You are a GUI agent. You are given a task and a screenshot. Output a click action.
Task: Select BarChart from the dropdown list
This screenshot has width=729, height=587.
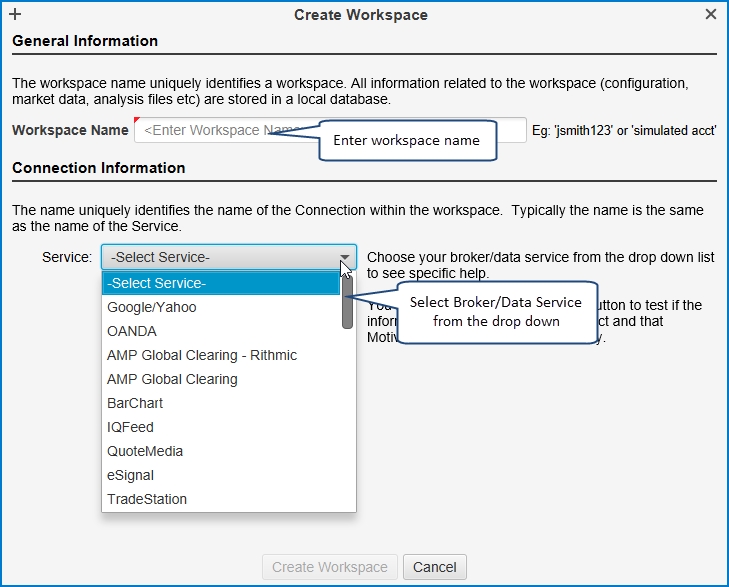coord(135,403)
